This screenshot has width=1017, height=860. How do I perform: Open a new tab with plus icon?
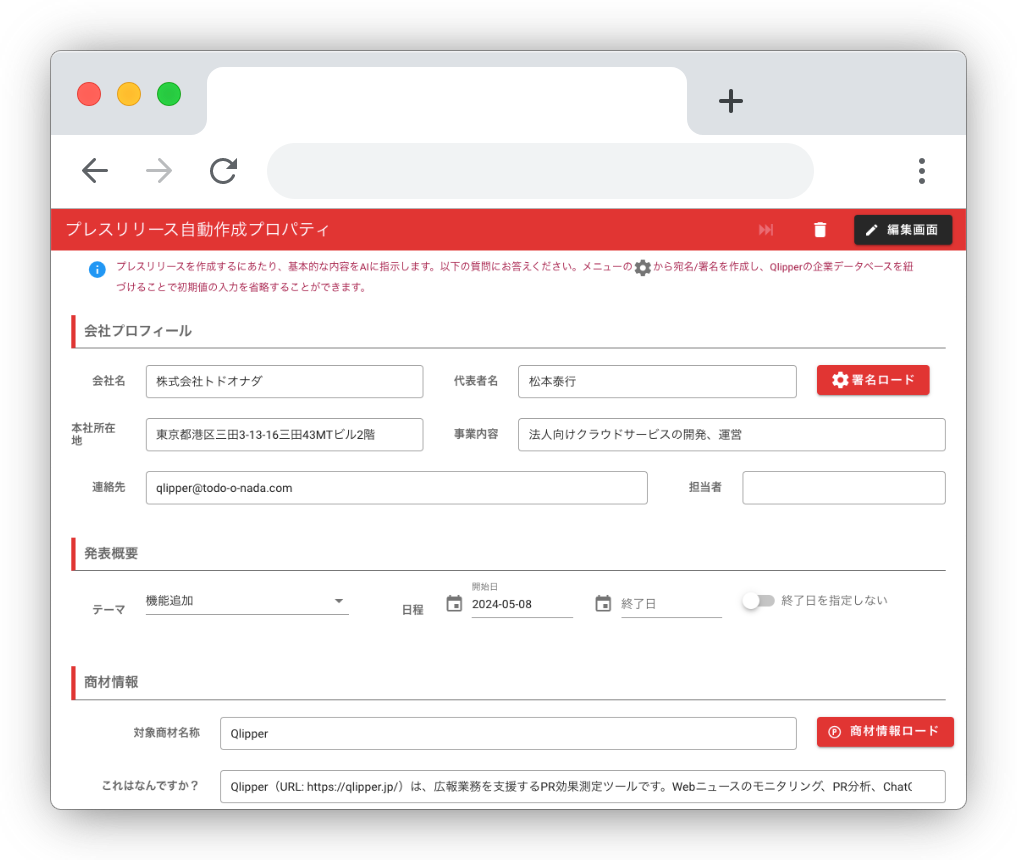pyautogui.click(x=731, y=100)
